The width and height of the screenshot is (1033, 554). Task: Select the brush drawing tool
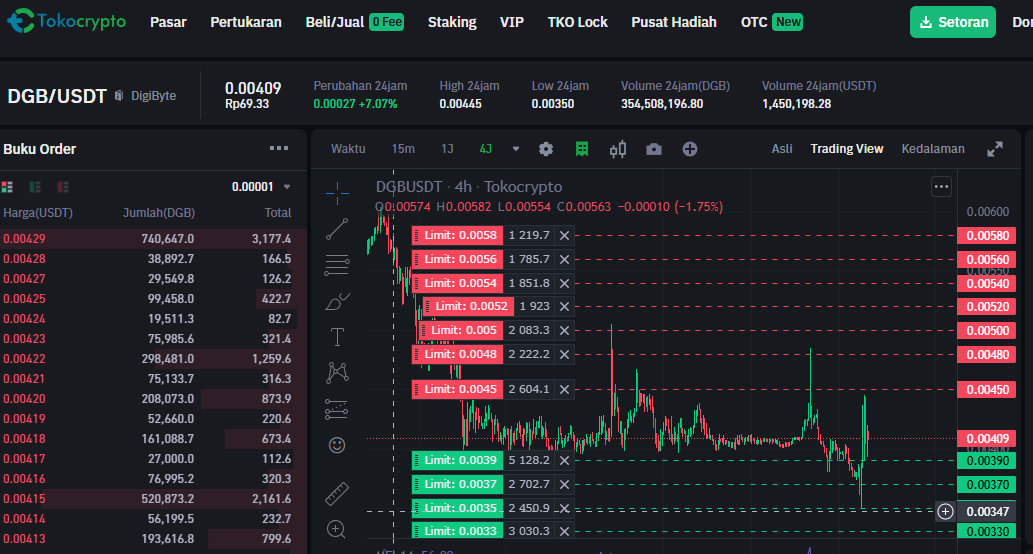pos(337,301)
